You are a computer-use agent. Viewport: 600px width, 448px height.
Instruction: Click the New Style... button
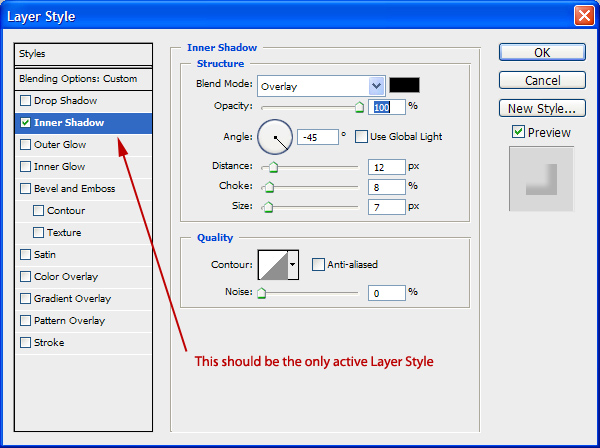(x=541, y=108)
